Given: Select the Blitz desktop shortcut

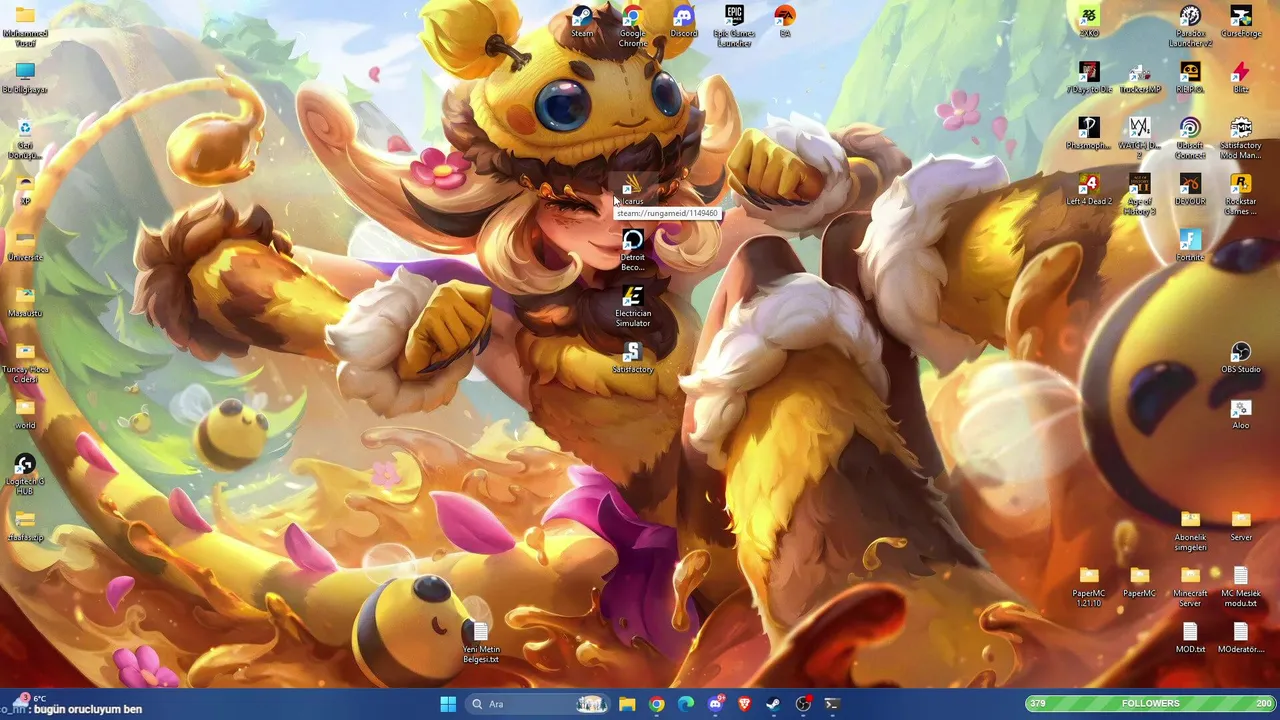Looking at the screenshot, I should 1241,78.
